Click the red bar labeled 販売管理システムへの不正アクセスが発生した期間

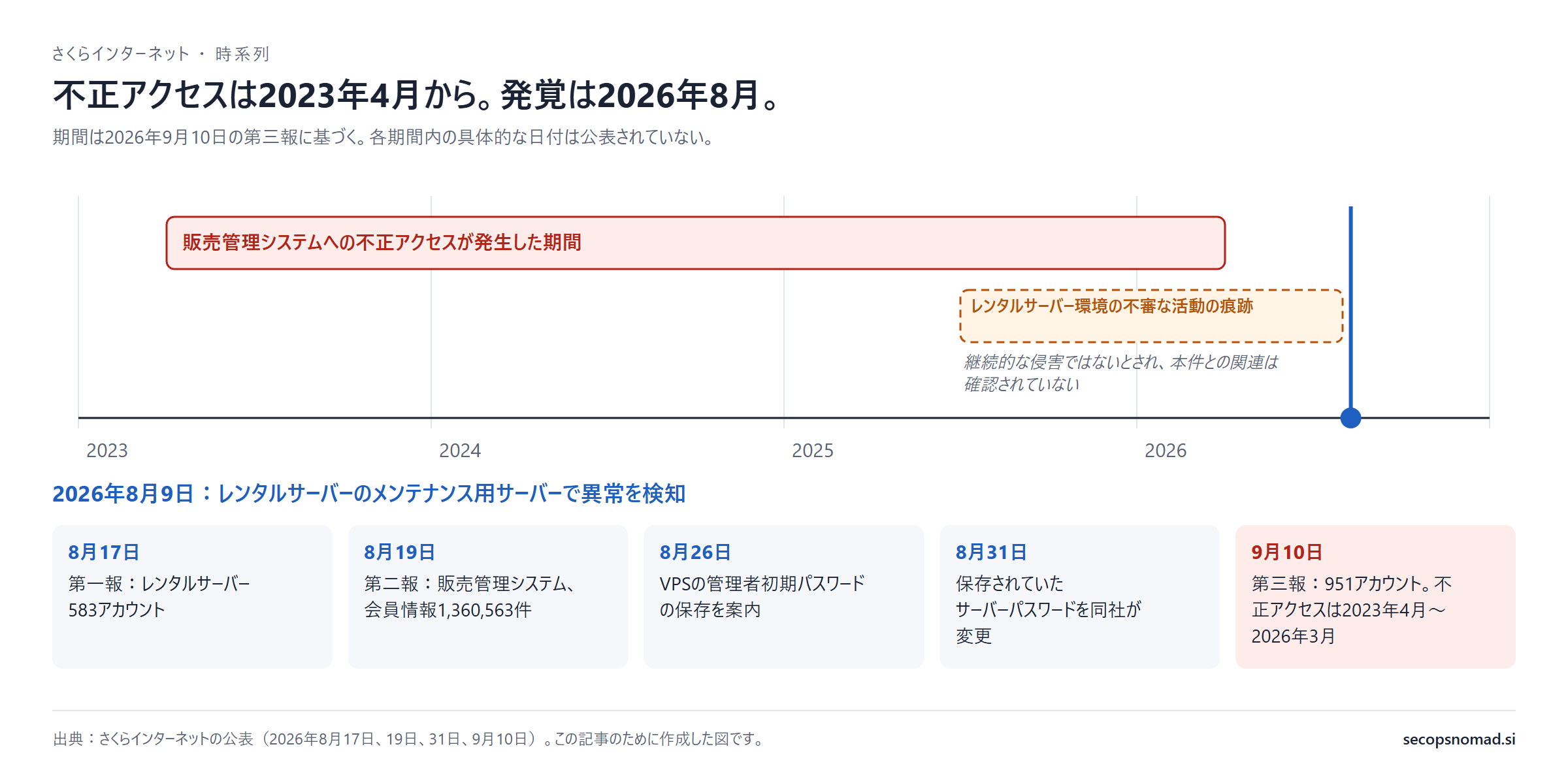(695, 243)
